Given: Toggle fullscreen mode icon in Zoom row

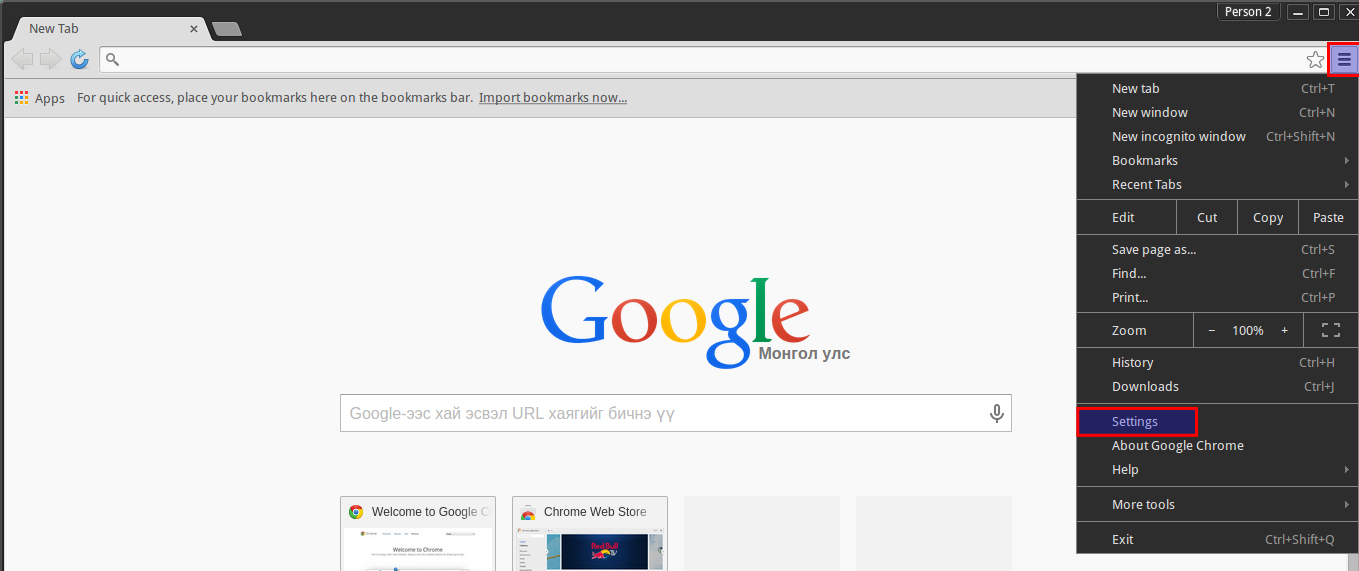Looking at the screenshot, I should click(x=1330, y=330).
